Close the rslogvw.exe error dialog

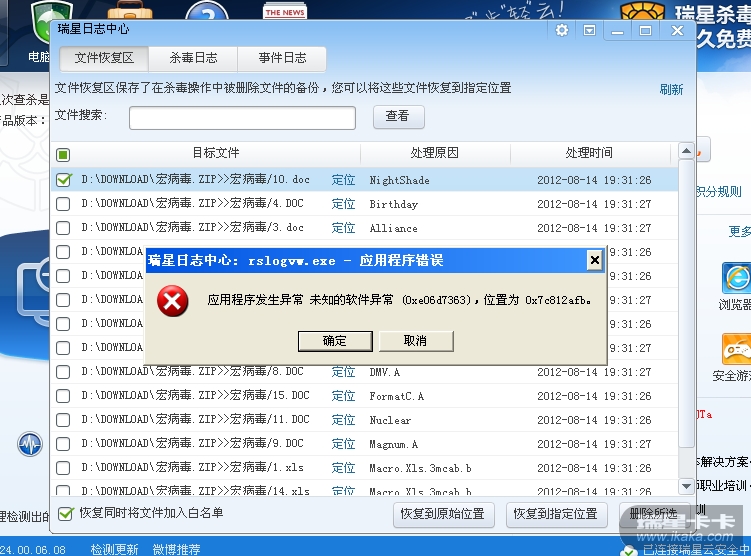(x=594, y=260)
